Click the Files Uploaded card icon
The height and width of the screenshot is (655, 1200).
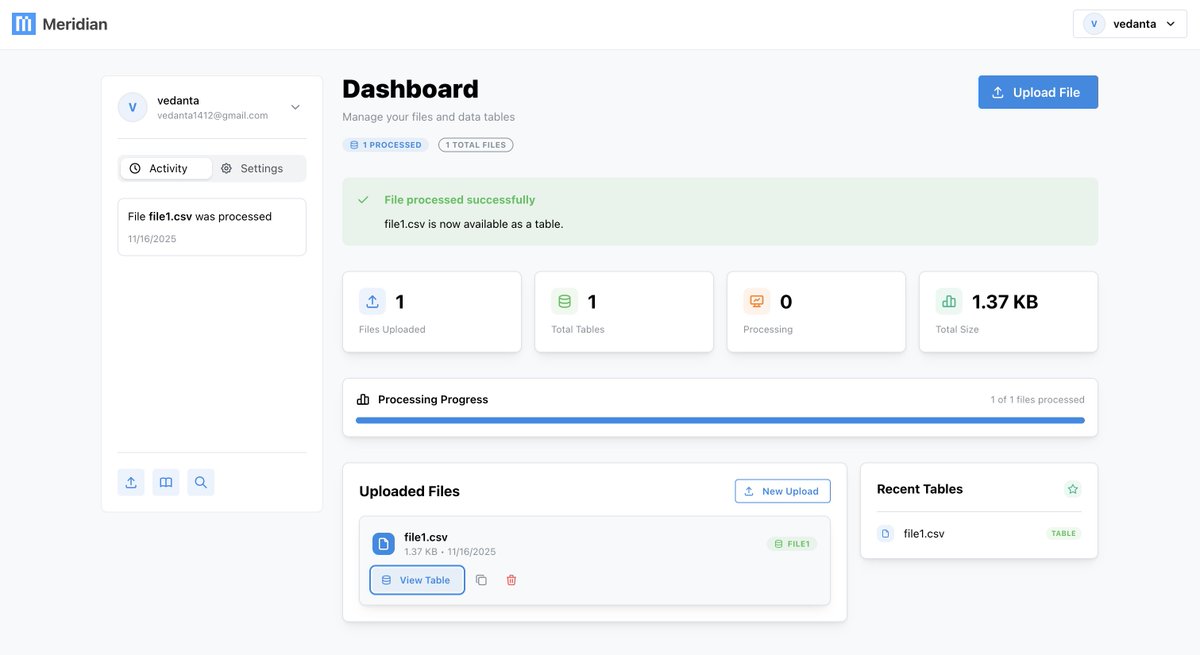click(372, 301)
